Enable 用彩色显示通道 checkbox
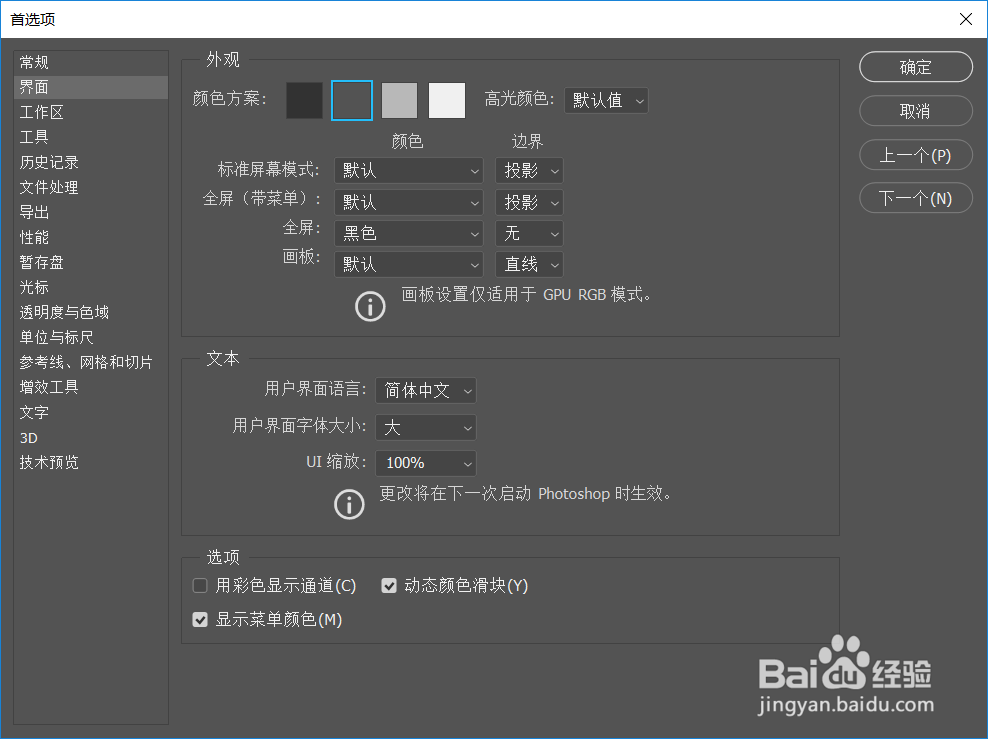Viewport: 988px width, 739px height. tap(200, 586)
